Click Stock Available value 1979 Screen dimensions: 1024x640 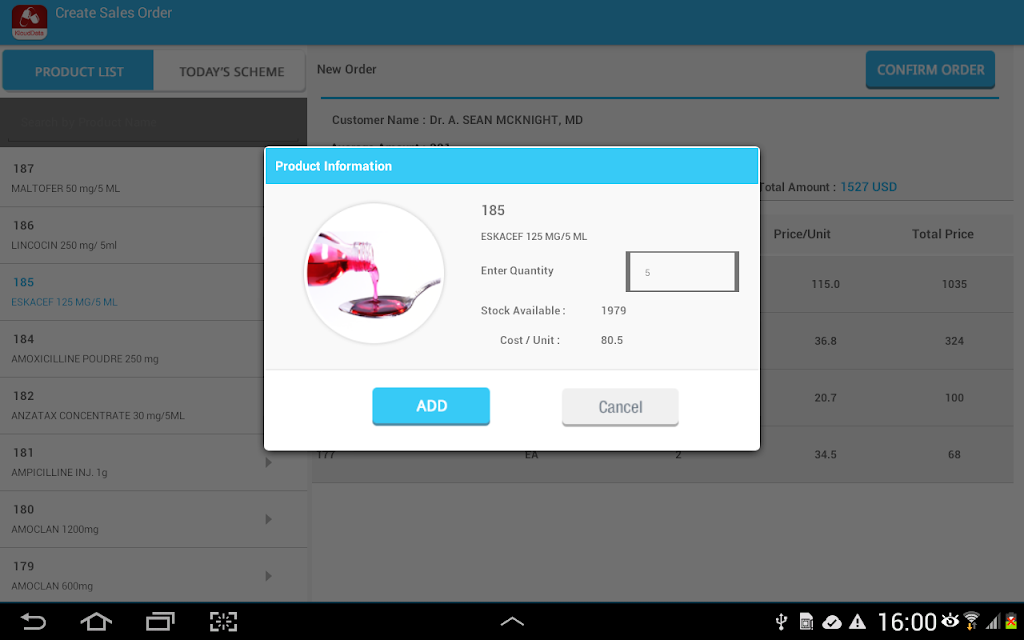[x=613, y=311]
